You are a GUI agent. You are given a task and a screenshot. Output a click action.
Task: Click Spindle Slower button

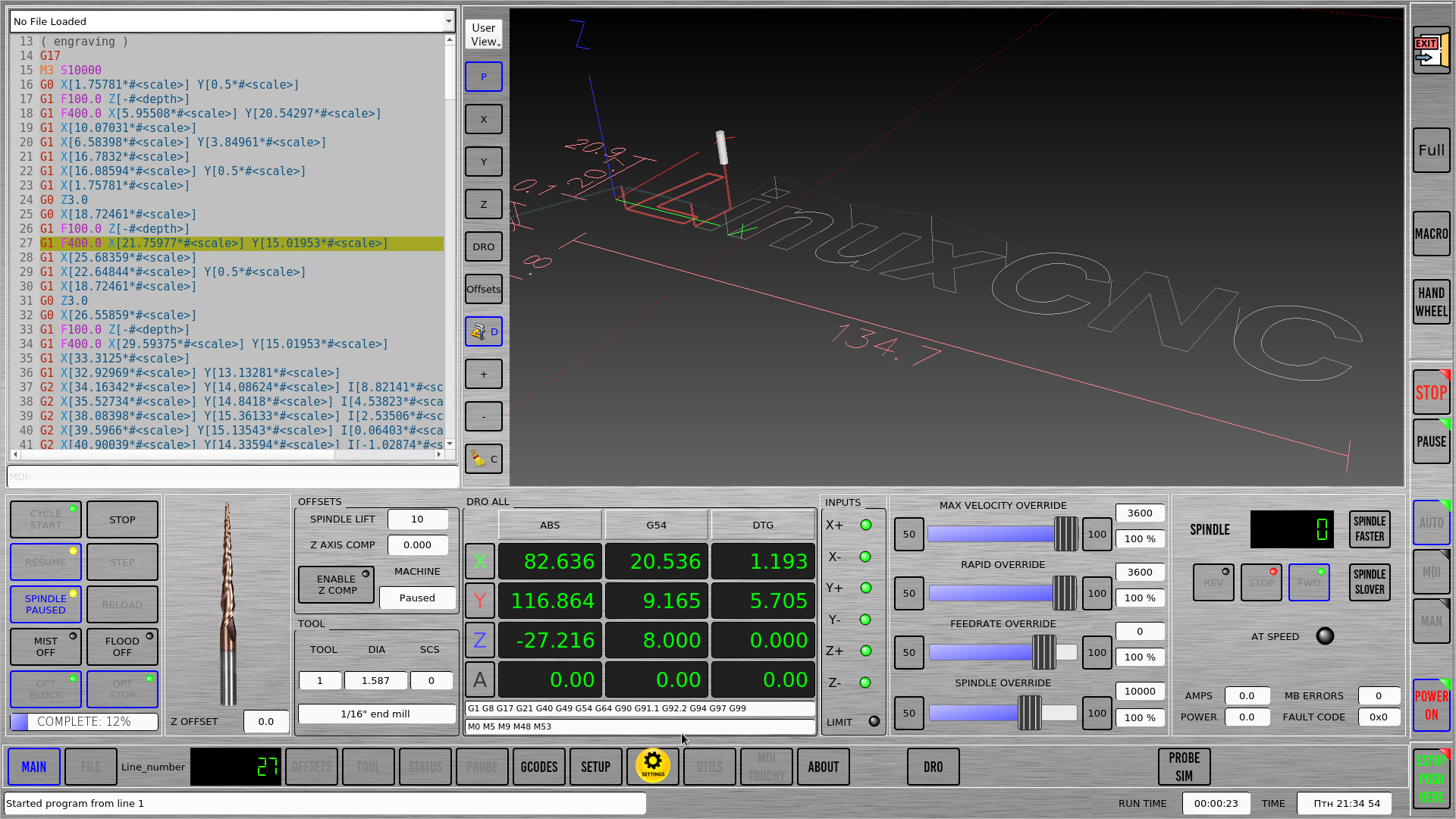point(1370,582)
